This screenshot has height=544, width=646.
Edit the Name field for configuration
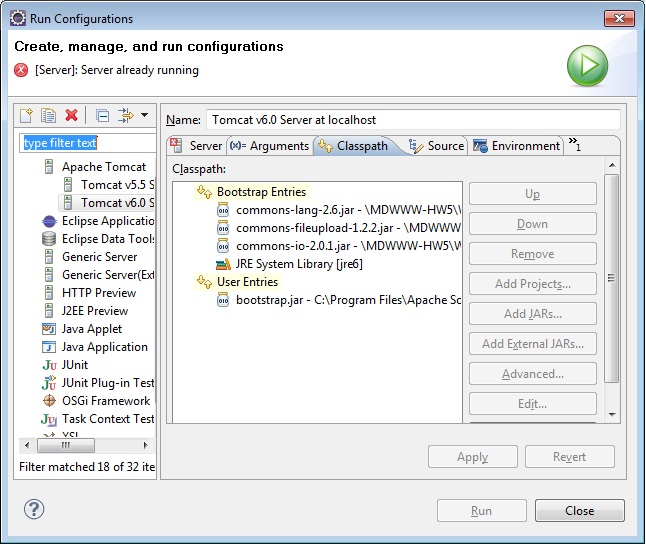pyautogui.click(x=413, y=120)
